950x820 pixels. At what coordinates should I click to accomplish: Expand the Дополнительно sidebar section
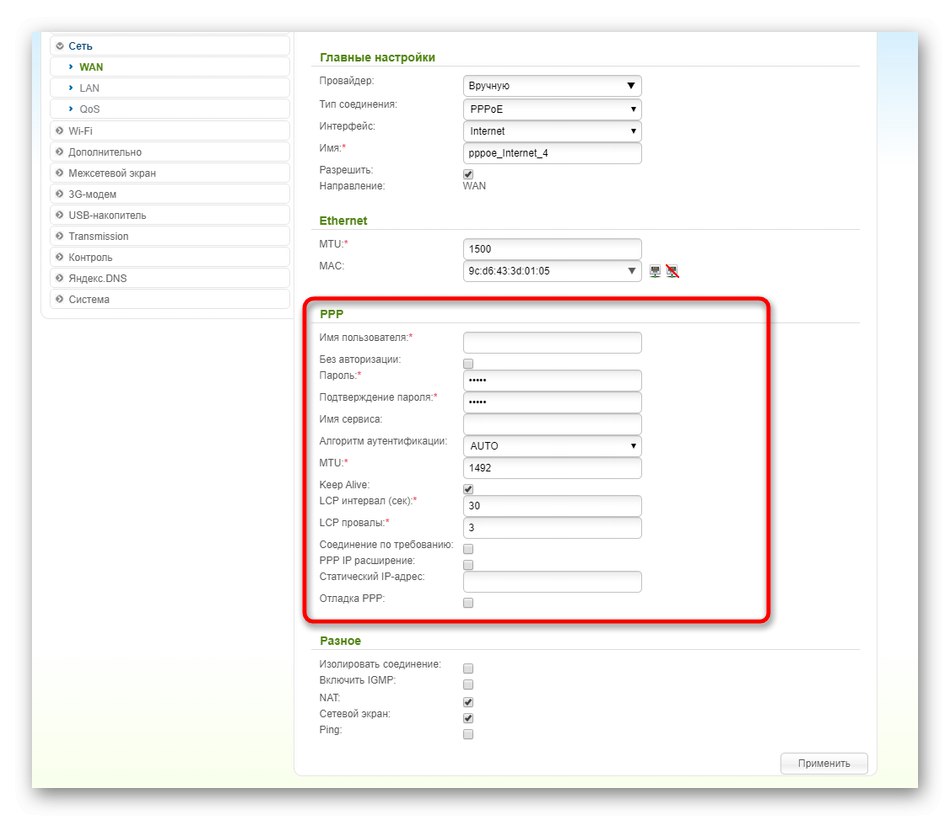170,152
